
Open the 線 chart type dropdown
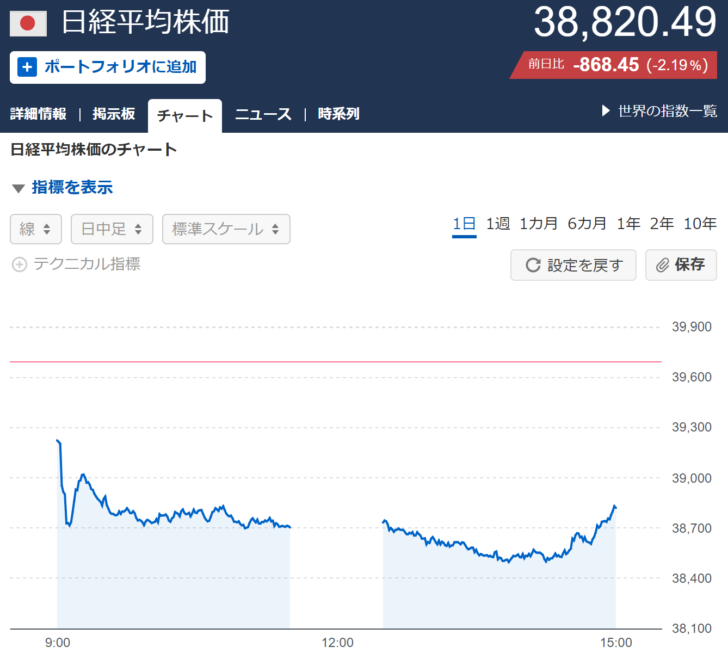point(36,229)
